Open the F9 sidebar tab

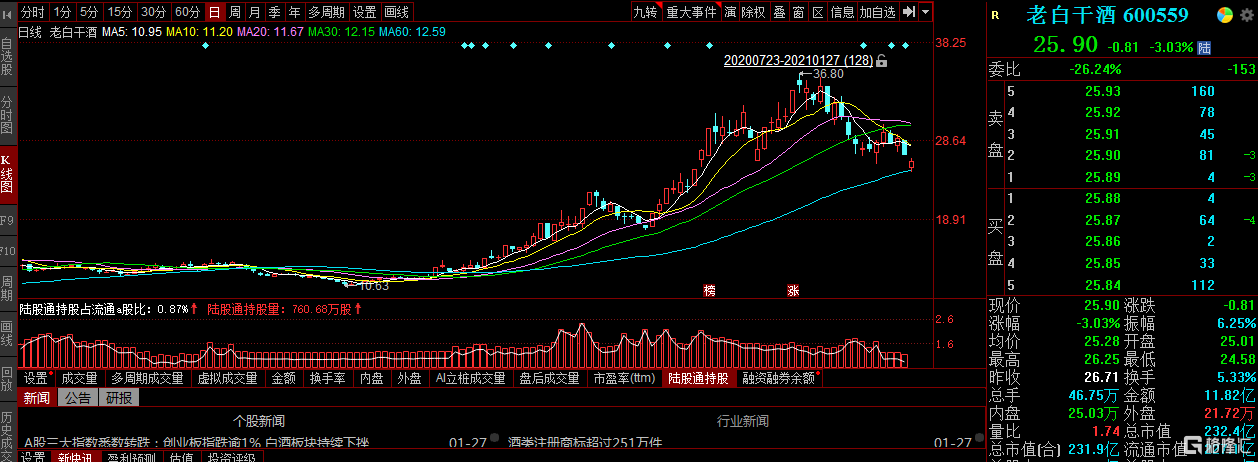pos(7,219)
